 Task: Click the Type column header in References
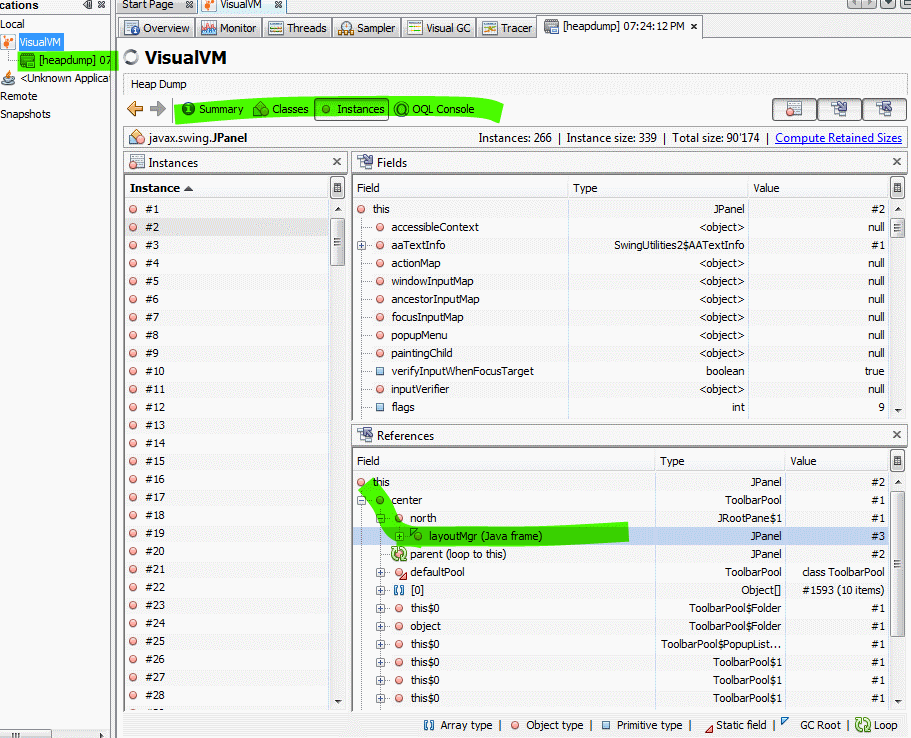tap(720, 461)
